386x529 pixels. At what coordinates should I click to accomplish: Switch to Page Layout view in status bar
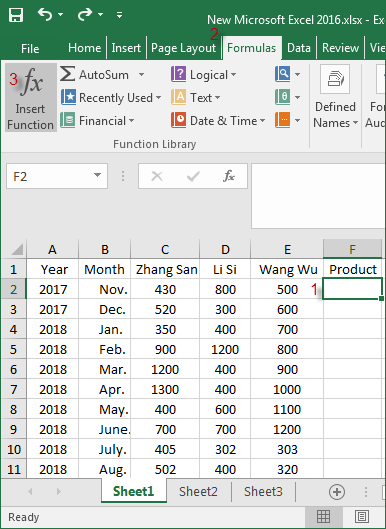362,516
